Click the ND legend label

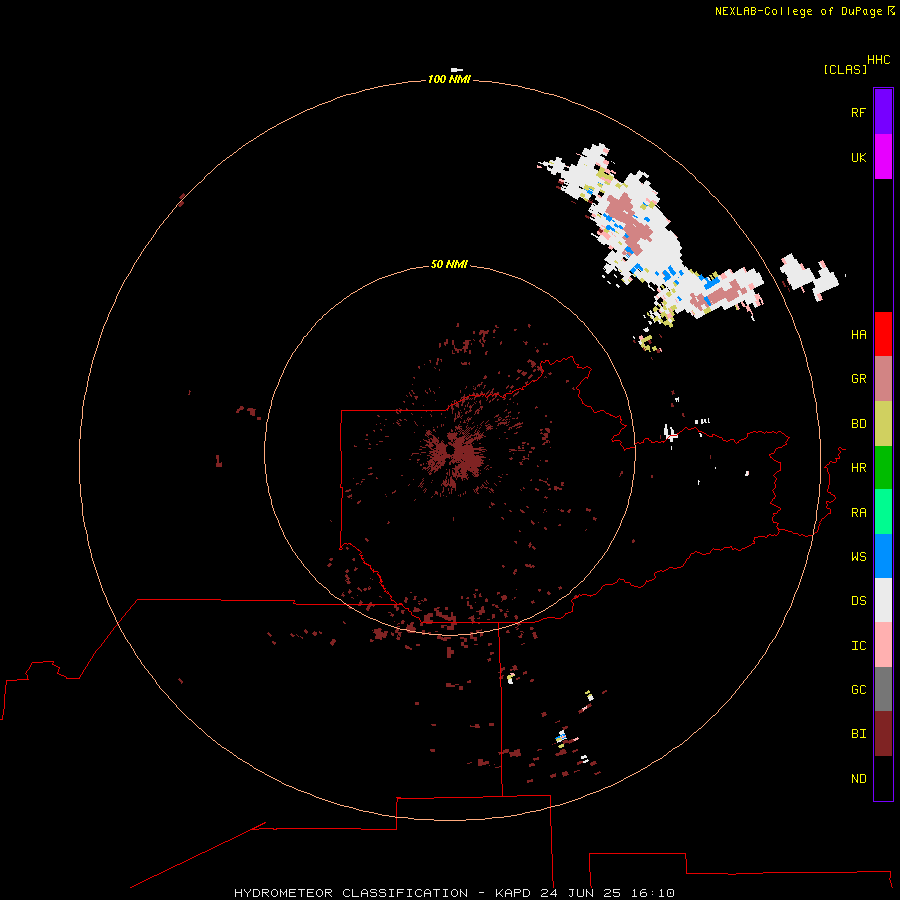(x=858, y=778)
